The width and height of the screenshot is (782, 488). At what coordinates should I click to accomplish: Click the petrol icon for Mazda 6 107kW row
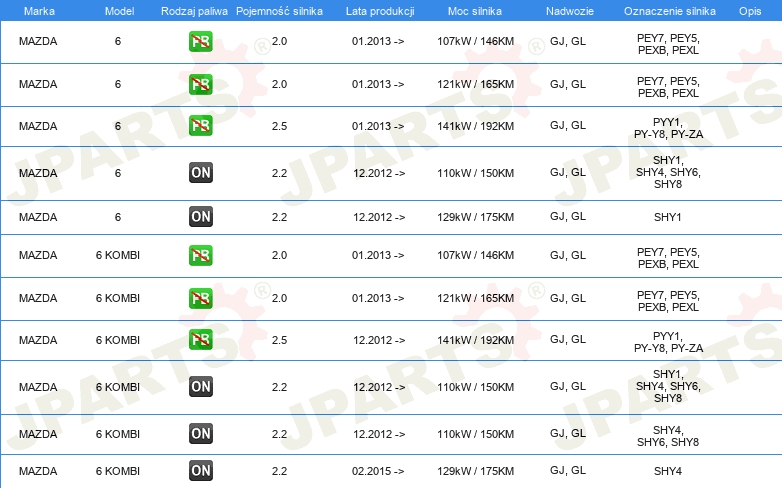coord(200,41)
